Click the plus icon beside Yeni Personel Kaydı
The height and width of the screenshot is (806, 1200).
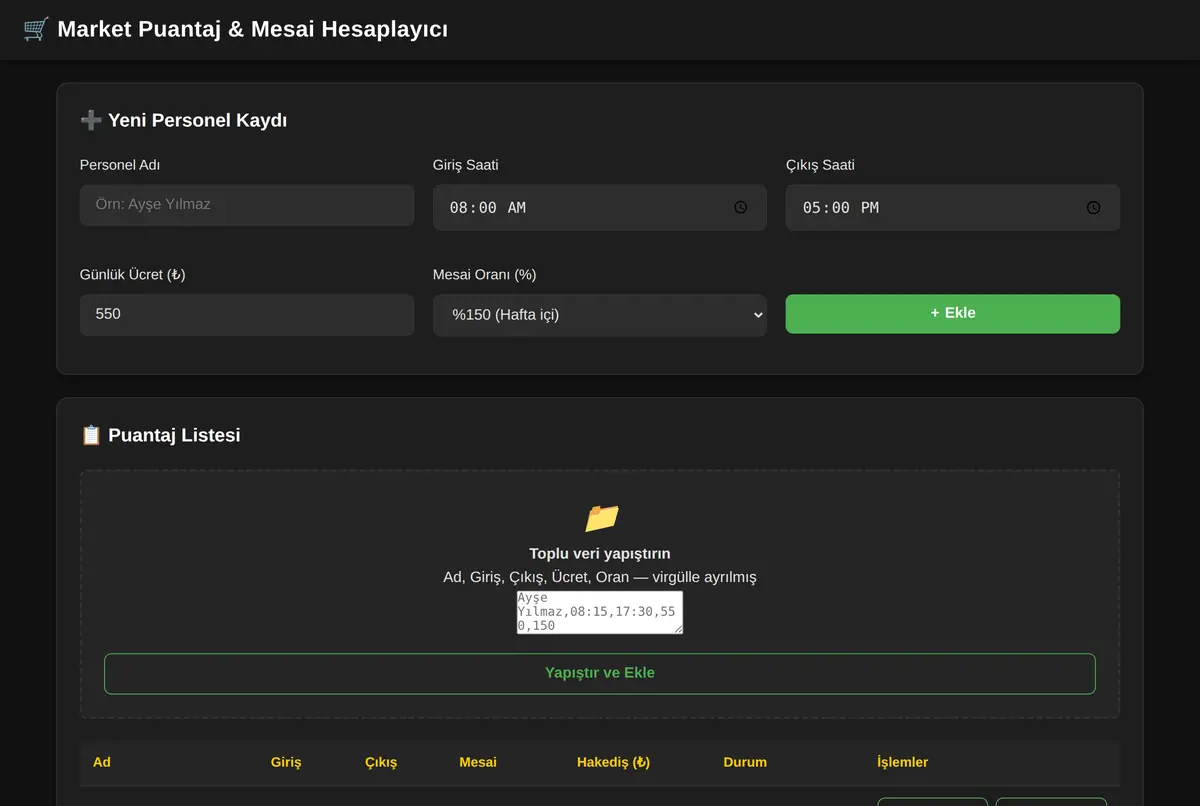point(91,121)
